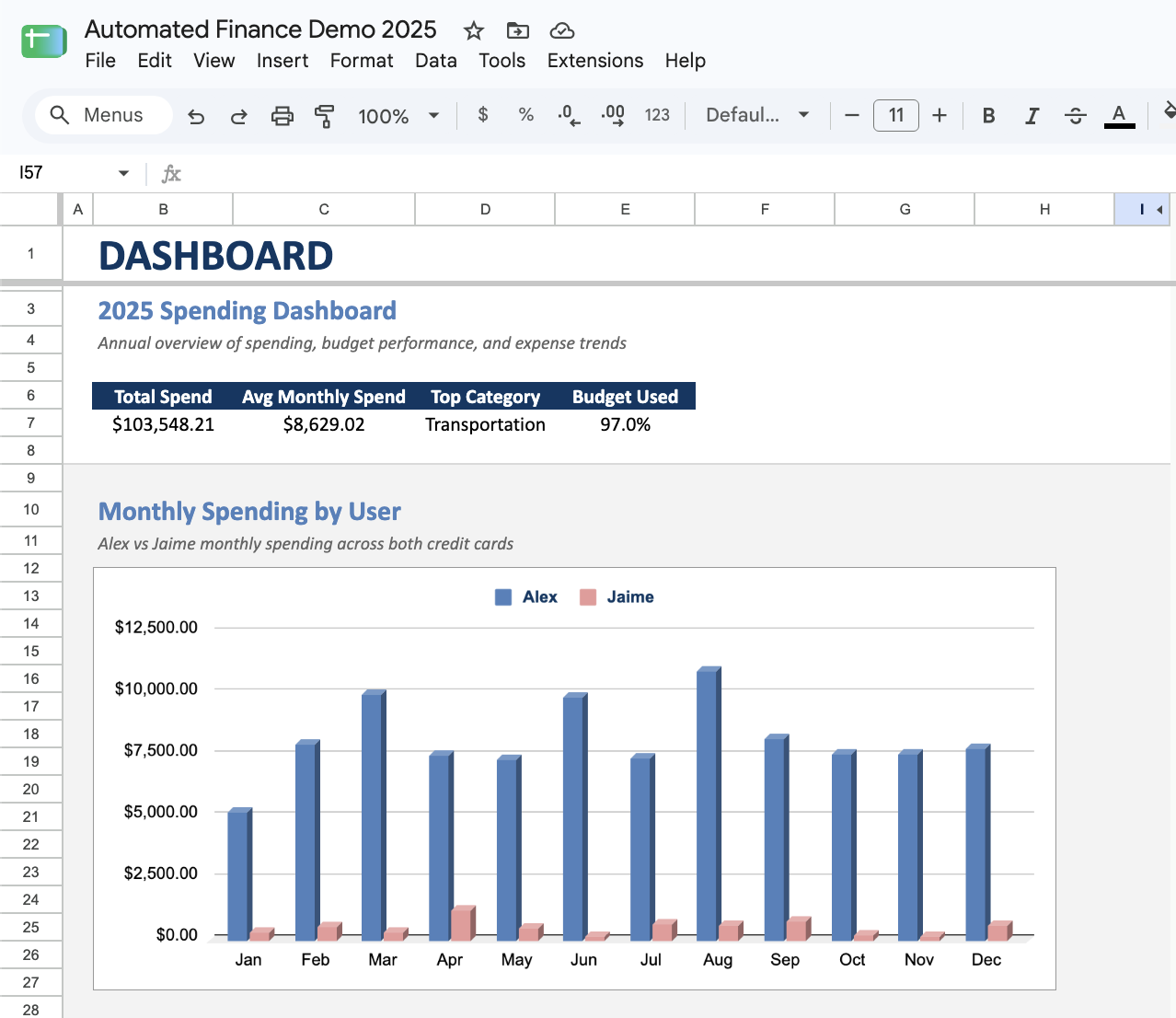
Task: Click the Redo arrow
Action: [x=238, y=116]
